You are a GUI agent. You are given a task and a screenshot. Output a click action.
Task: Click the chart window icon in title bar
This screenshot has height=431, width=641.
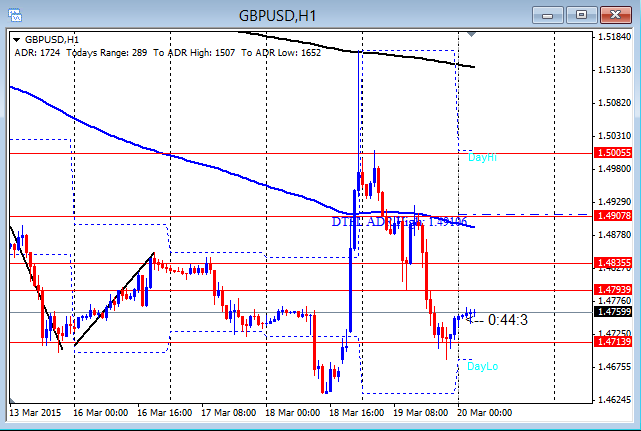15,16
